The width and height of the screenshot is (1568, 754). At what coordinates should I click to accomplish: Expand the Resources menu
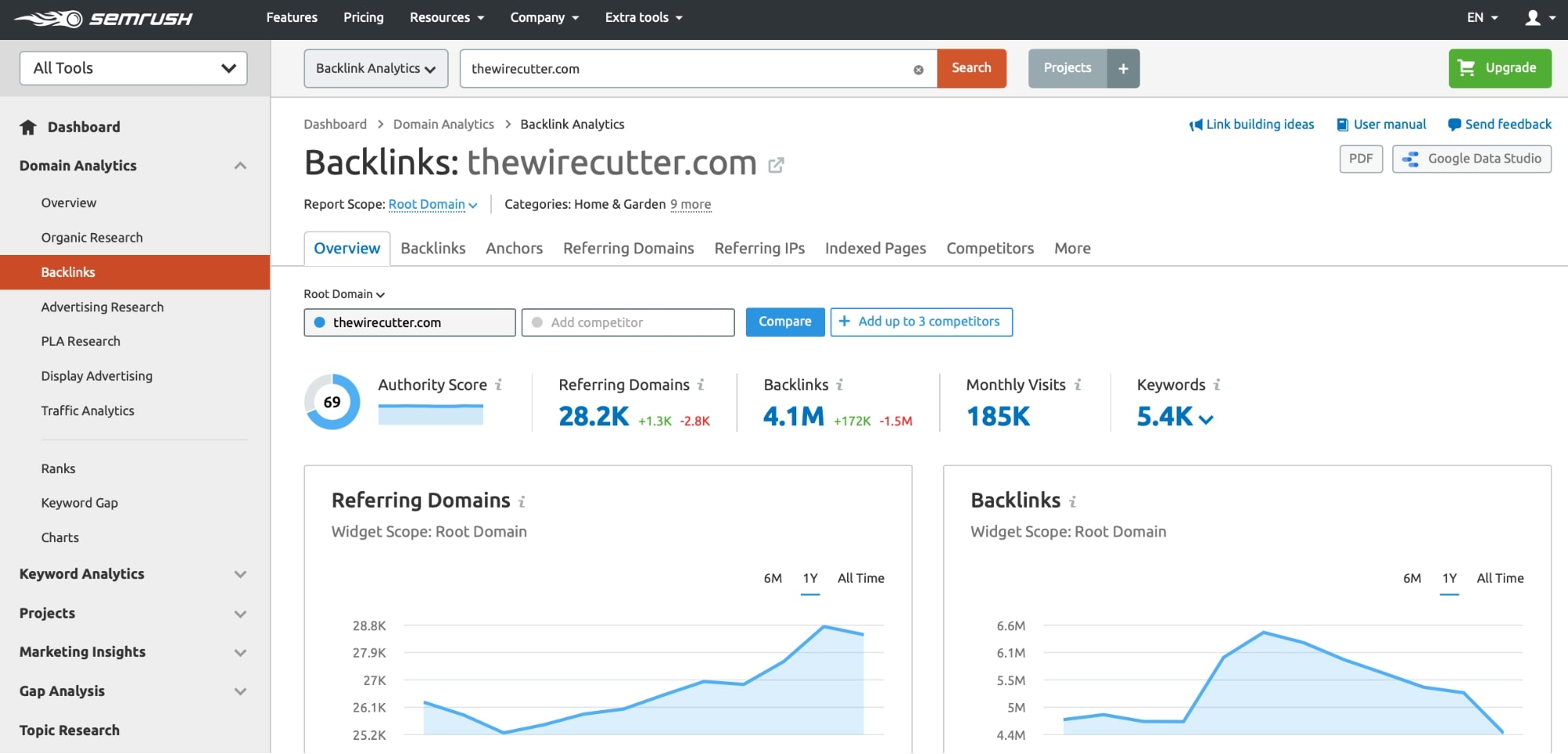click(446, 17)
